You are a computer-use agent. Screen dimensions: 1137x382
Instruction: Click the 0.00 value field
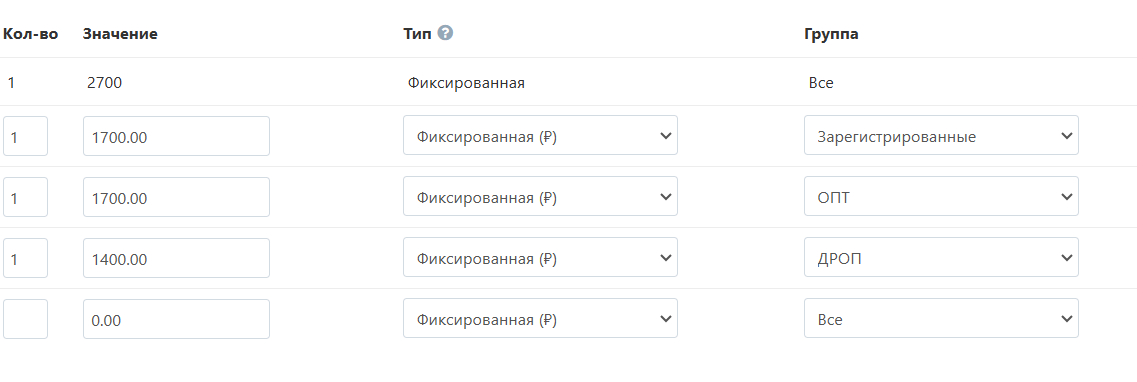click(176, 319)
